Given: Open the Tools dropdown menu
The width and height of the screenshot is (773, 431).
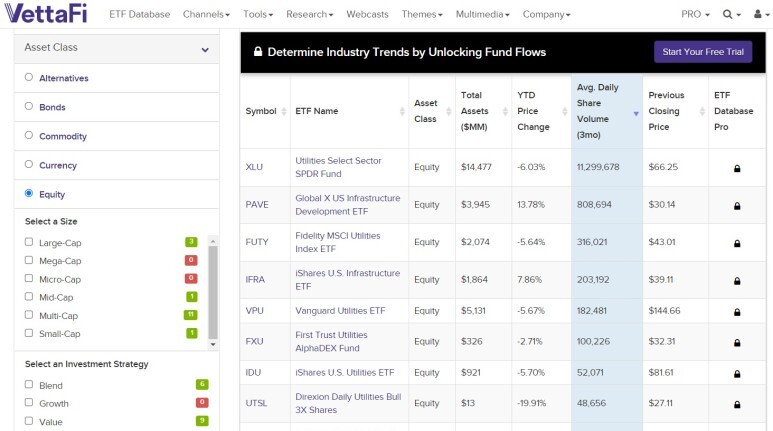Looking at the screenshot, I should click(x=258, y=14).
